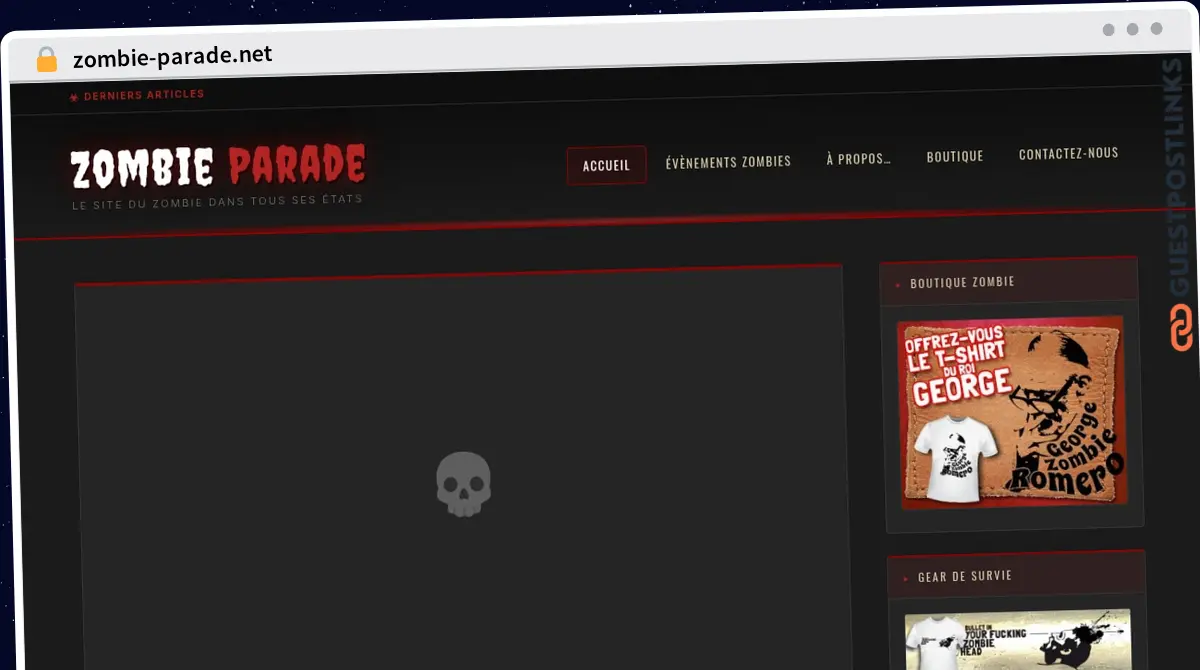This screenshot has height=670, width=1200.
Task: Open the Contactez-nous menu item
Action: 1068,153
